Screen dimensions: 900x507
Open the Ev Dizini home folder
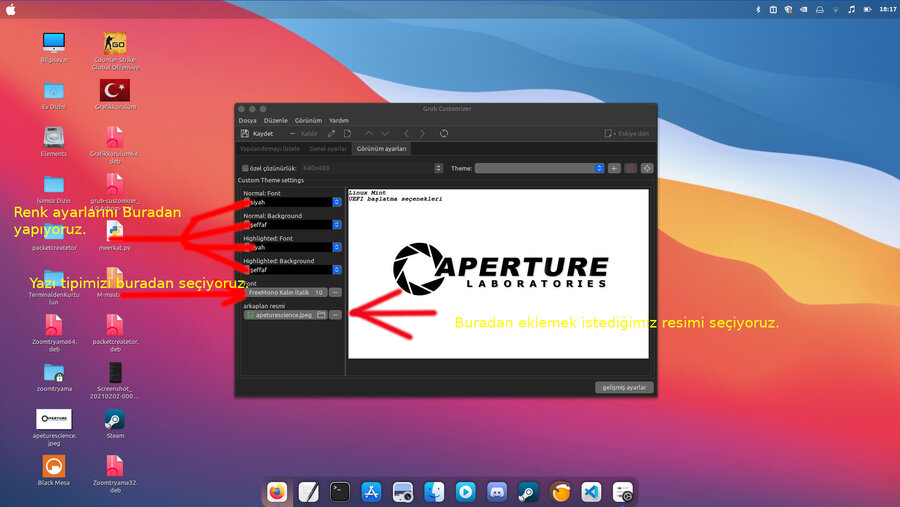tap(54, 95)
